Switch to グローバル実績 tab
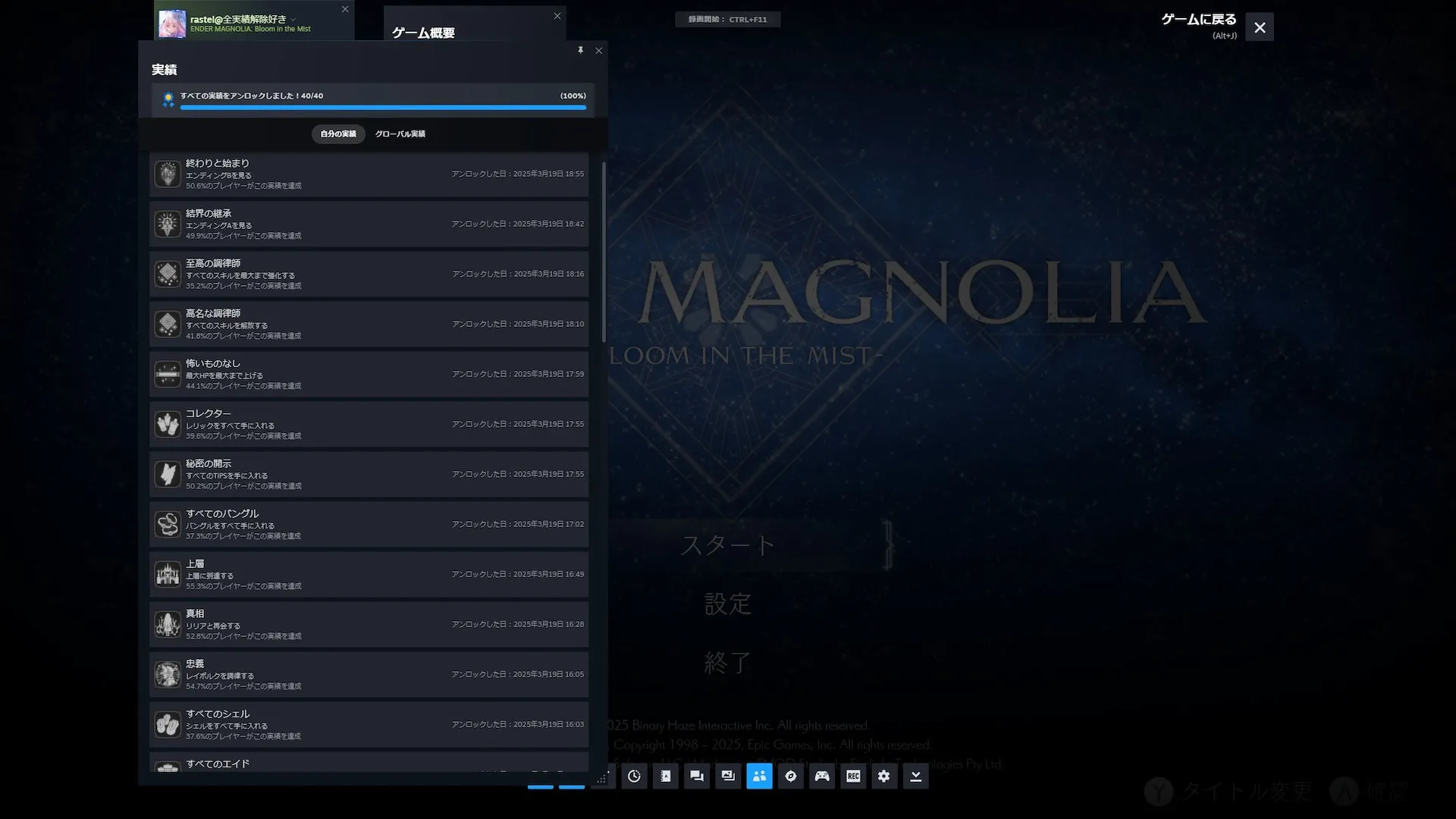1456x819 pixels. (x=400, y=134)
